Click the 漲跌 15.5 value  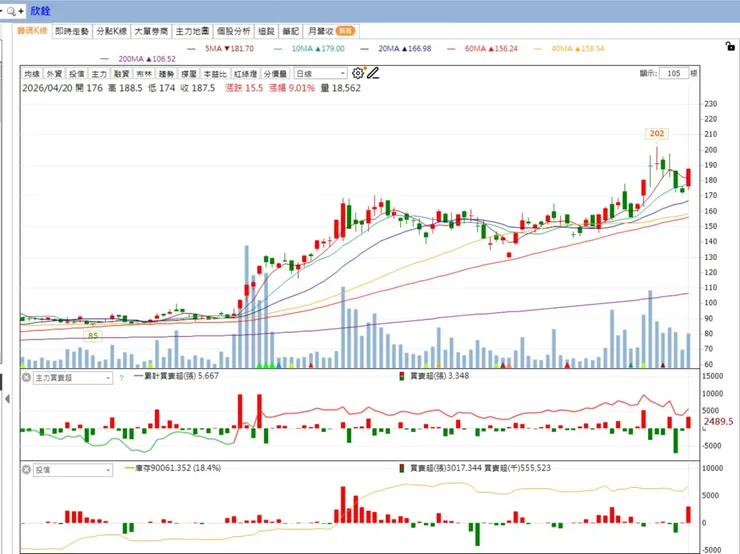point(244,88)
